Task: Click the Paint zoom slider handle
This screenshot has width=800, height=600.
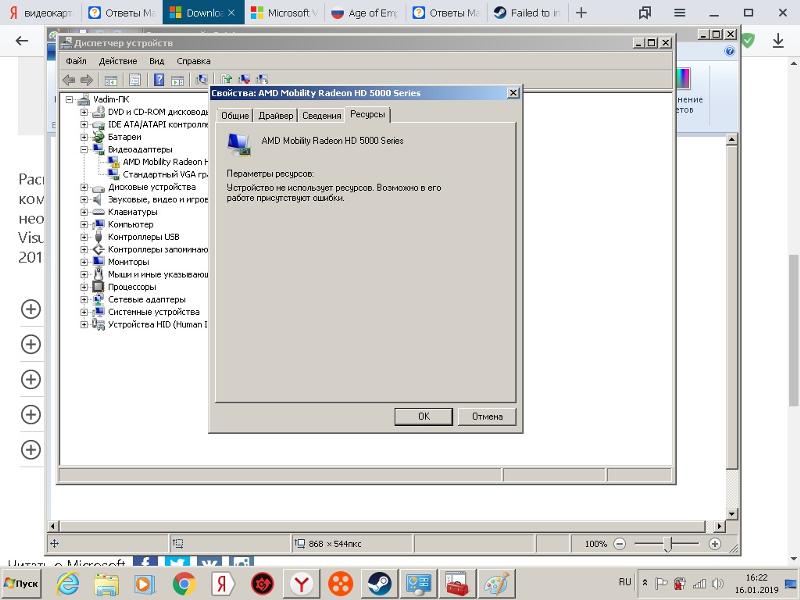Action: [x=667, y=544]
